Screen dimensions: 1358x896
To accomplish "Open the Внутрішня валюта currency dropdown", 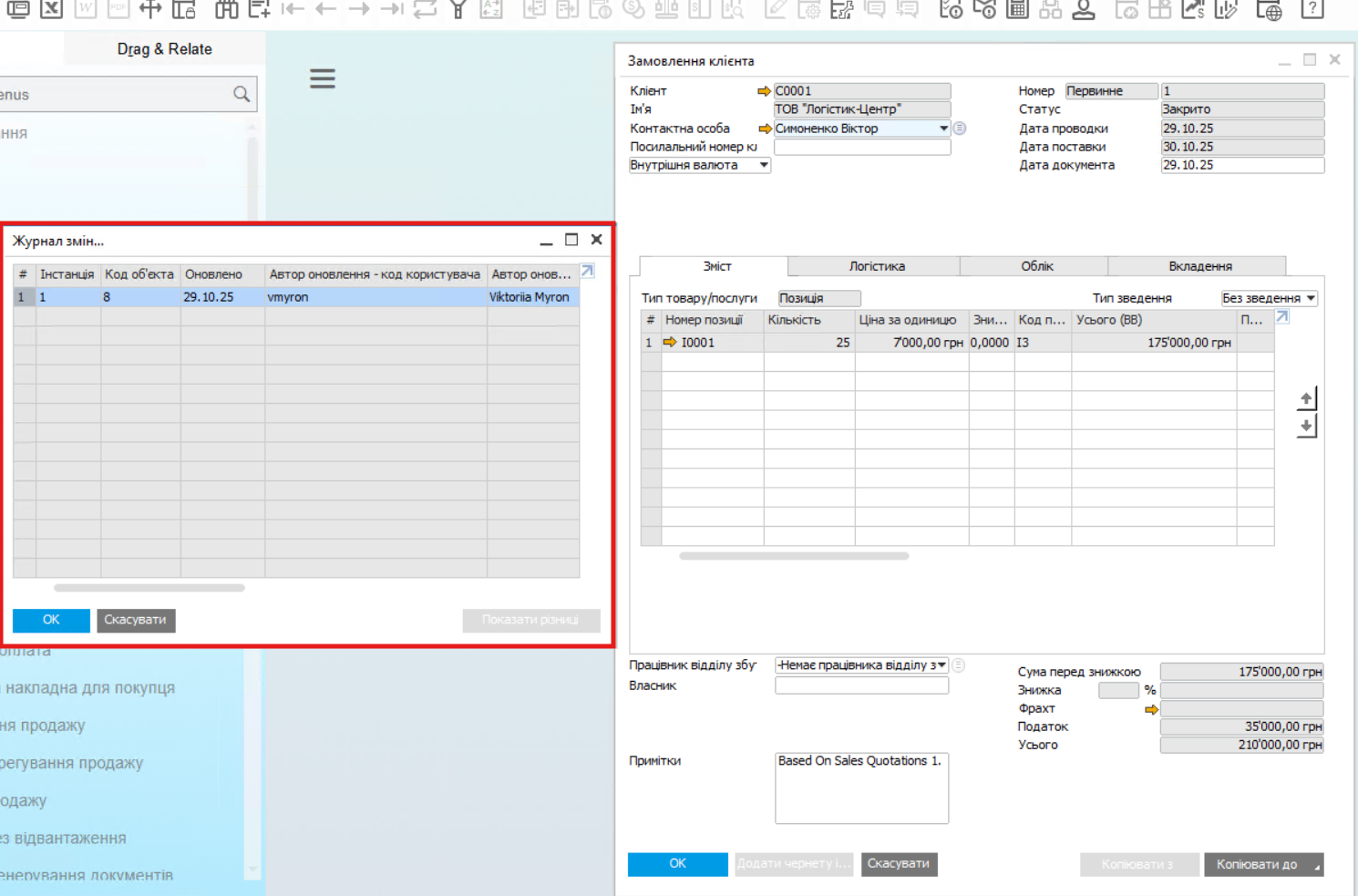I will pyautogui.click(x=764, y=165).
